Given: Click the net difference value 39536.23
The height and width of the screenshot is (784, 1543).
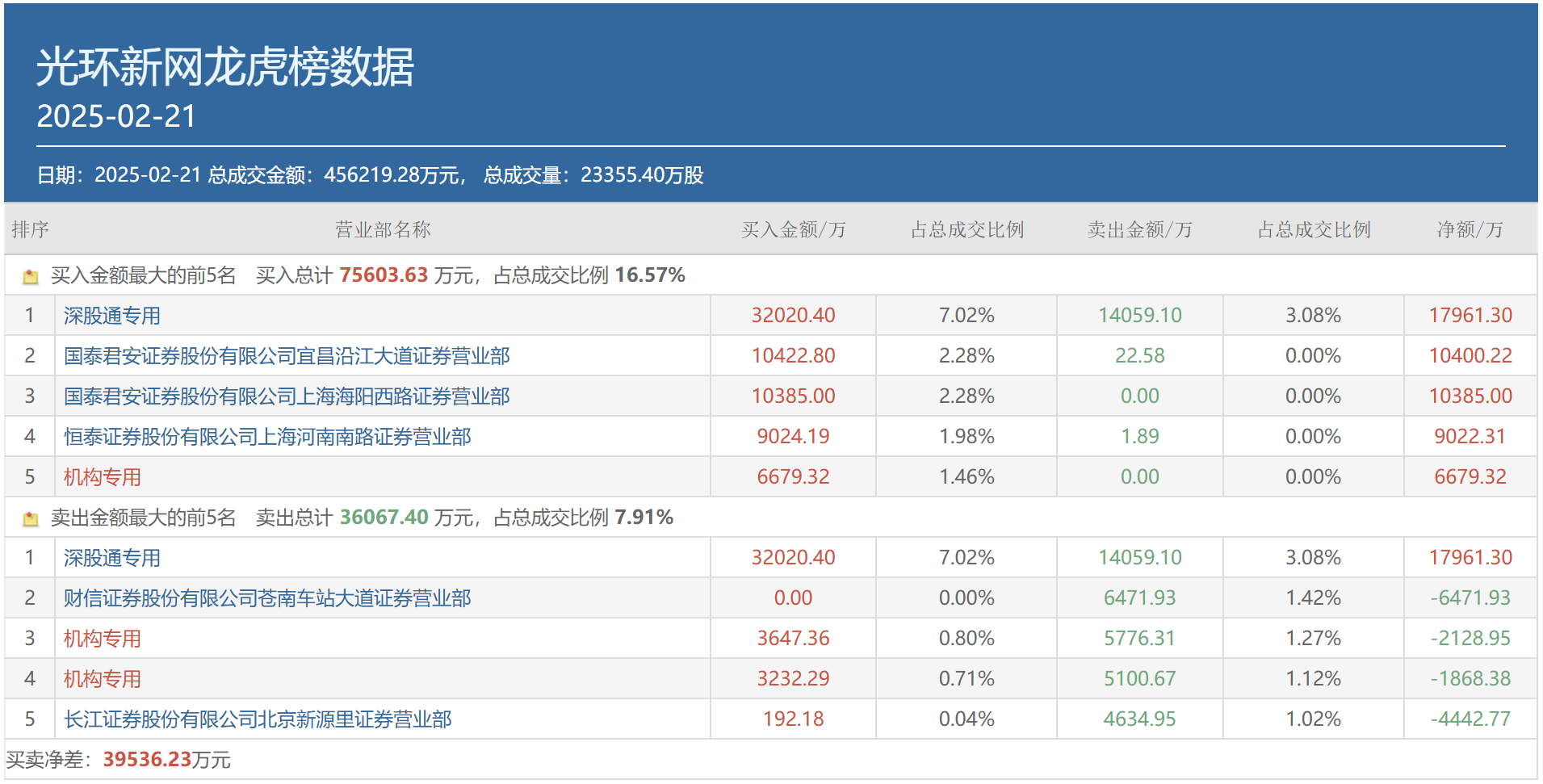Looking at the screenshot, I should (x=147, y=760).
